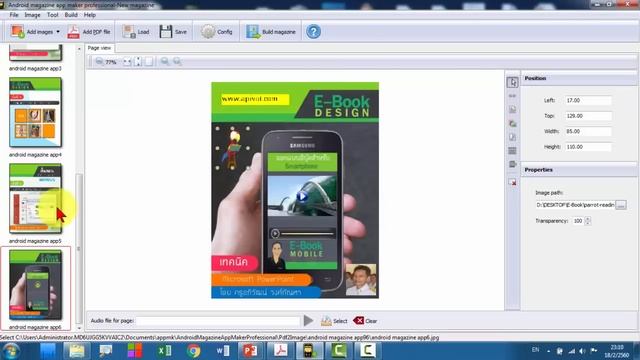The image size is (640, 360).
Task: Click the third tool icon, below the link tool
Action: [513, 109]
